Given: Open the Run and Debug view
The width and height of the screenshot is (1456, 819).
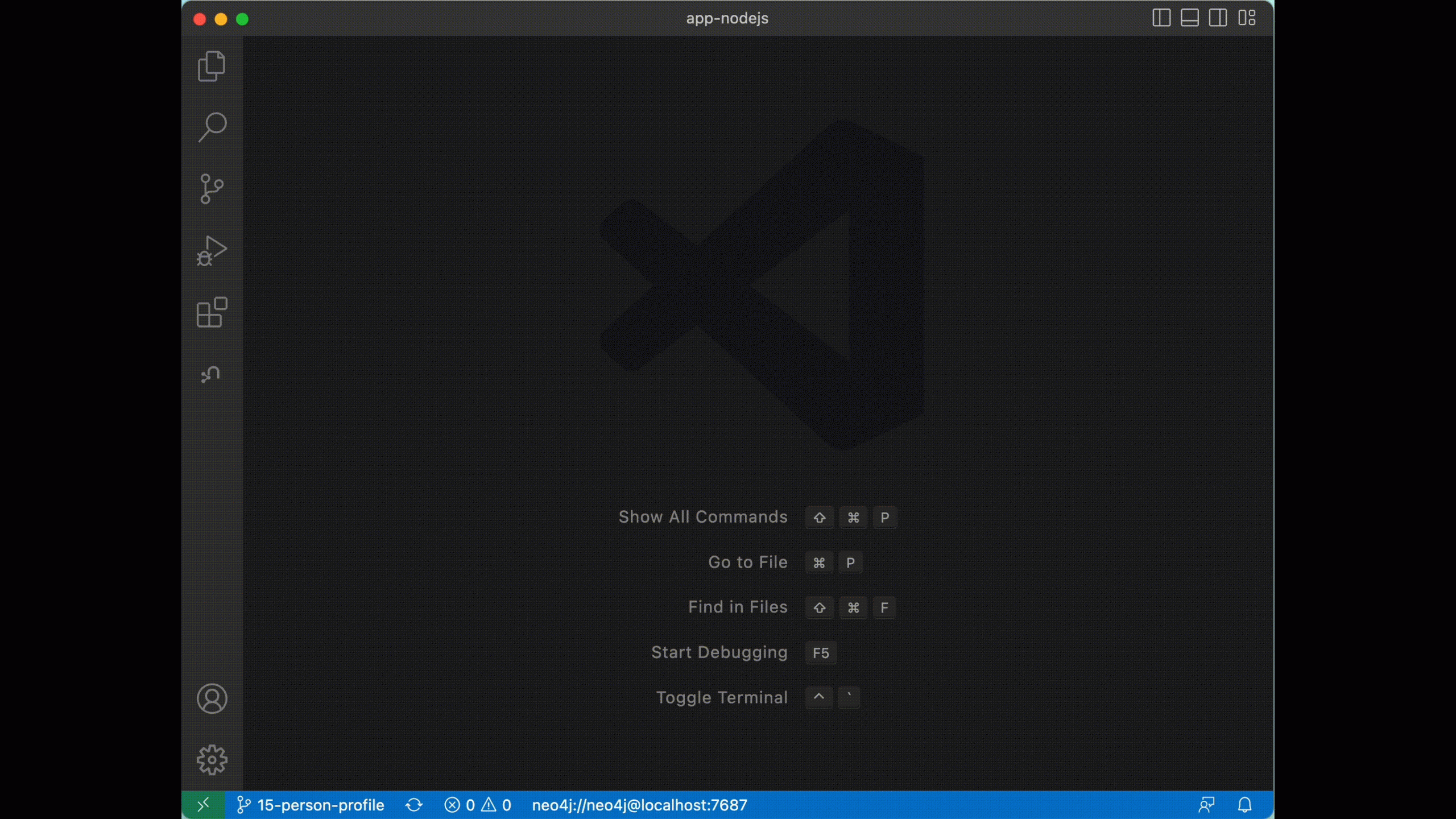Looking at the screenshot, I should pyautogui.click(x=212, y=250).
